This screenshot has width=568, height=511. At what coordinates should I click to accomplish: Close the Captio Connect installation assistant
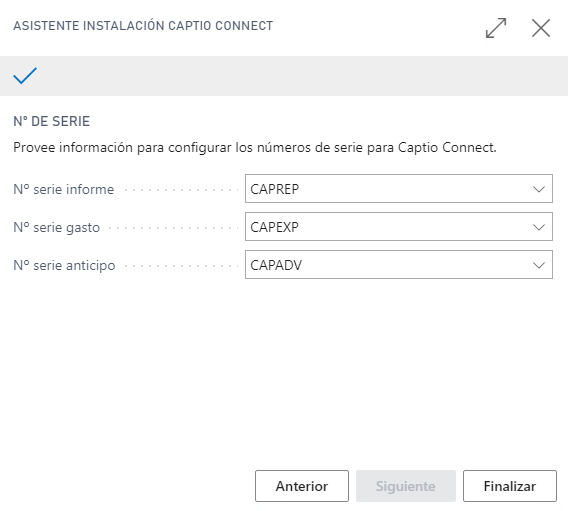[541, 28]
